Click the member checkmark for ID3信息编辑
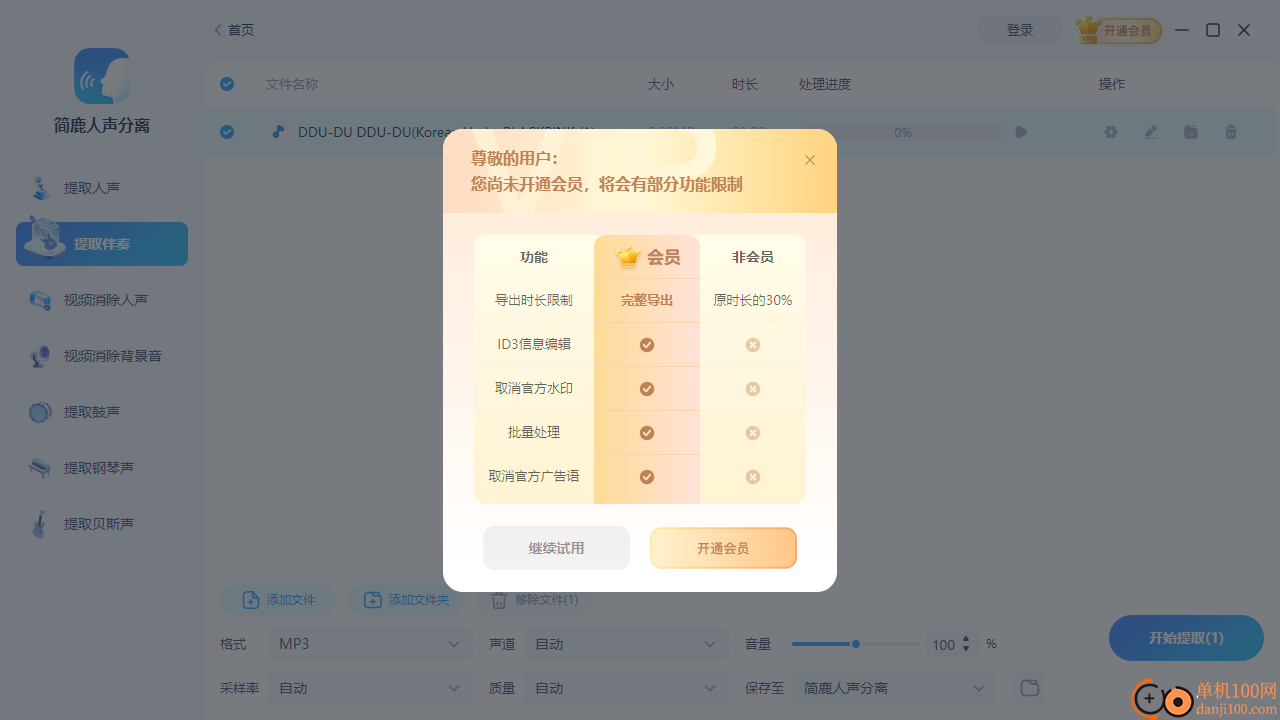 [647, 345]
